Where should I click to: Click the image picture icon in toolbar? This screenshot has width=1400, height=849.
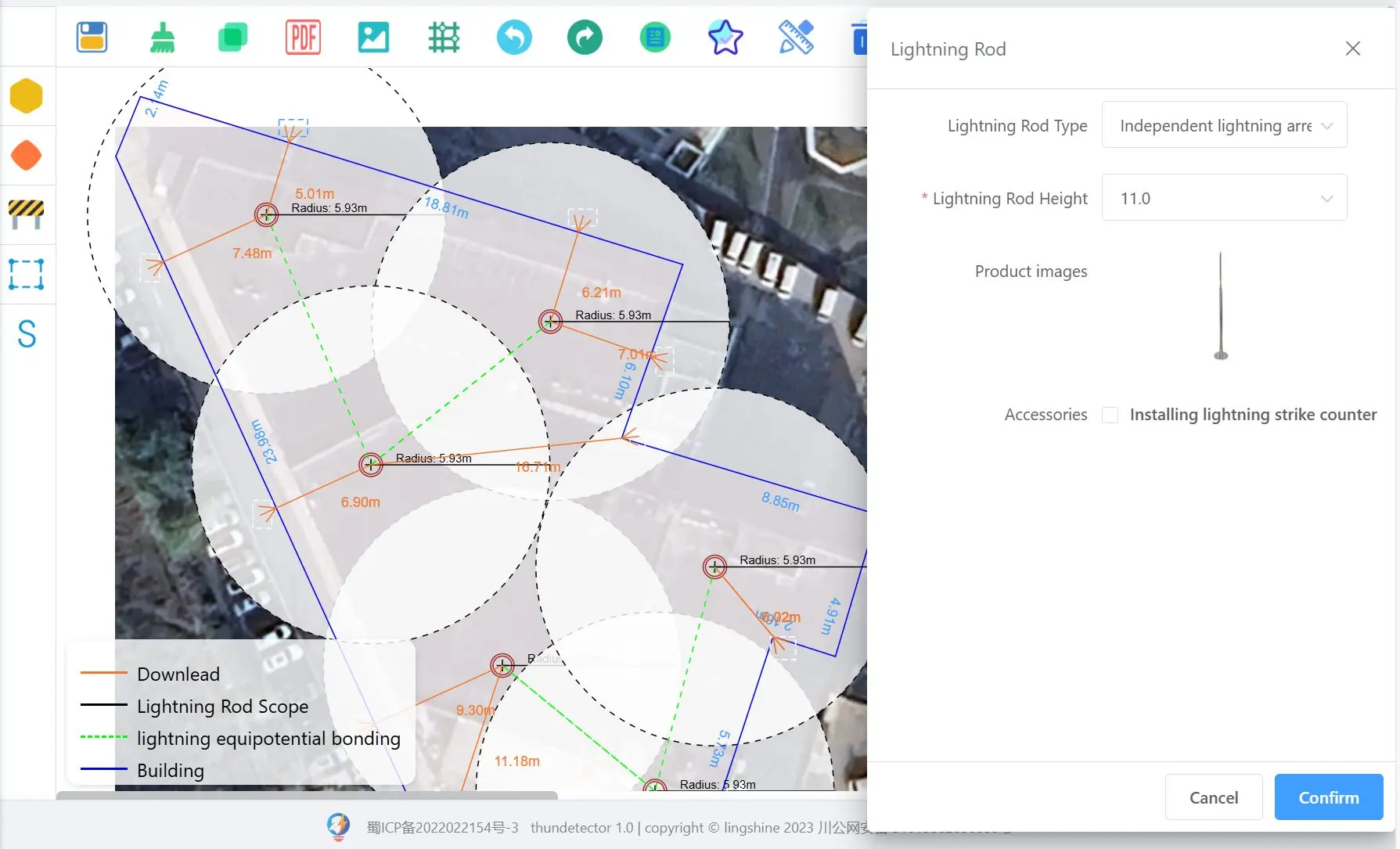373,37
